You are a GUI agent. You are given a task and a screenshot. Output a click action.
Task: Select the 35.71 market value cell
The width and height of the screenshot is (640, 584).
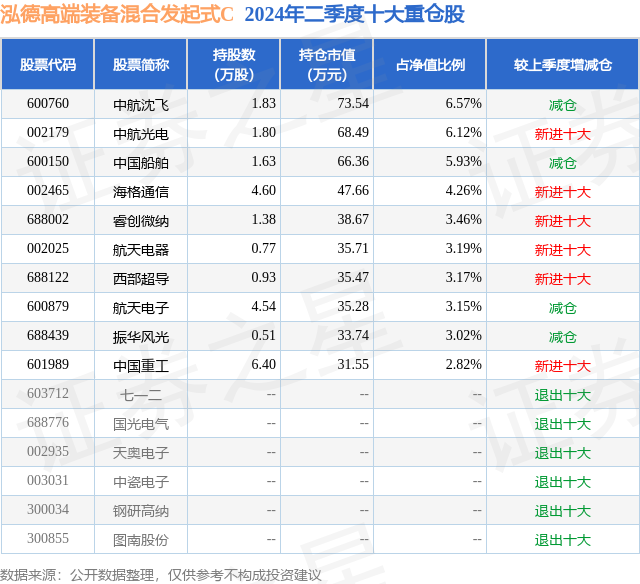coord(353,248)
